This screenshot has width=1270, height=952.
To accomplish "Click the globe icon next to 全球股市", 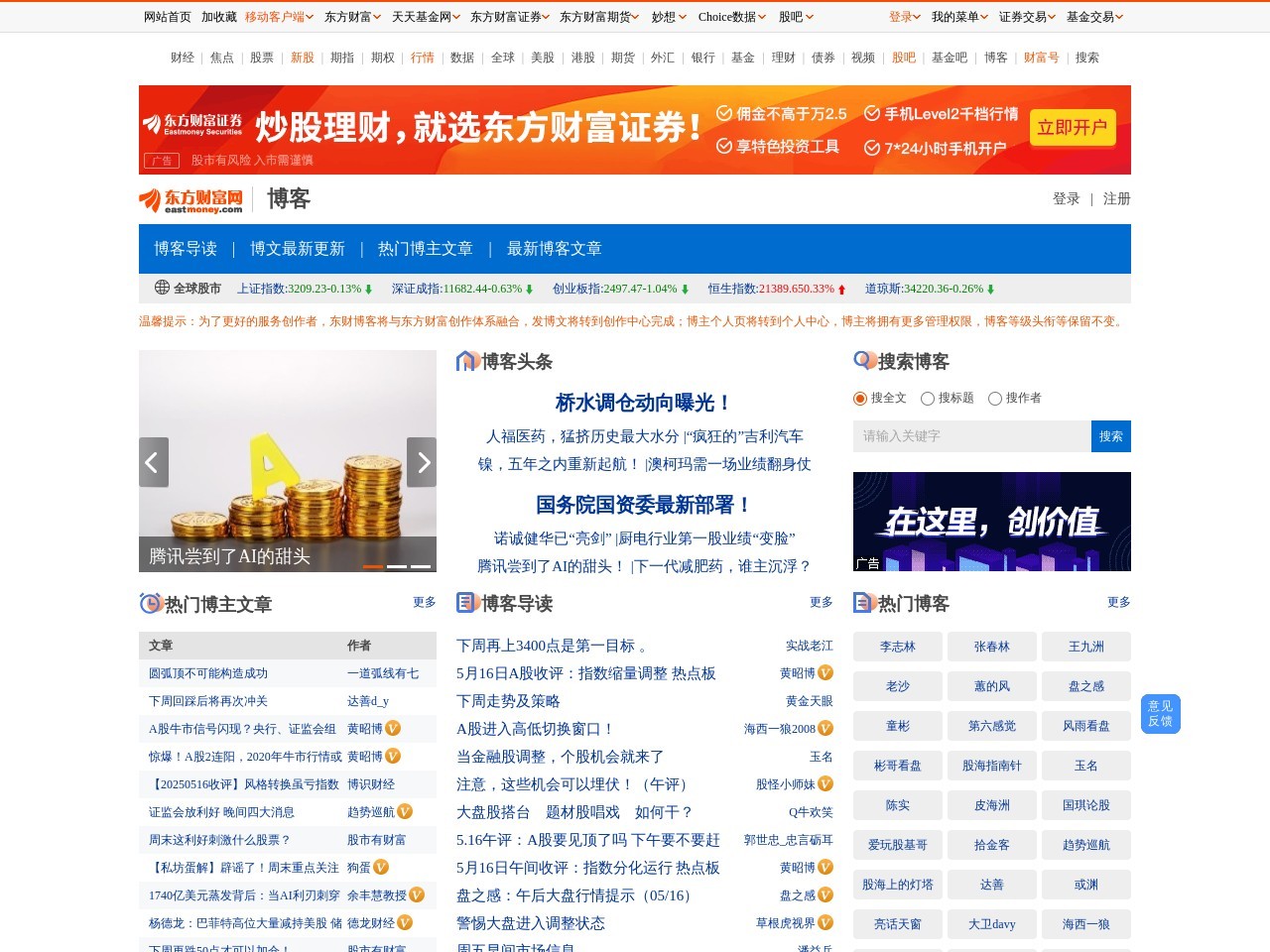I will pos(162,288).
